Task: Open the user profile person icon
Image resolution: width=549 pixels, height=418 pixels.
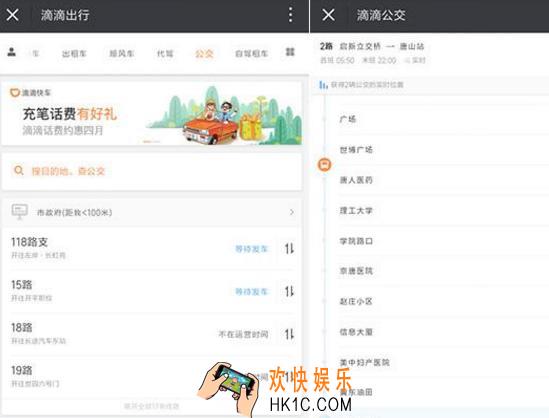Action: 12,53
